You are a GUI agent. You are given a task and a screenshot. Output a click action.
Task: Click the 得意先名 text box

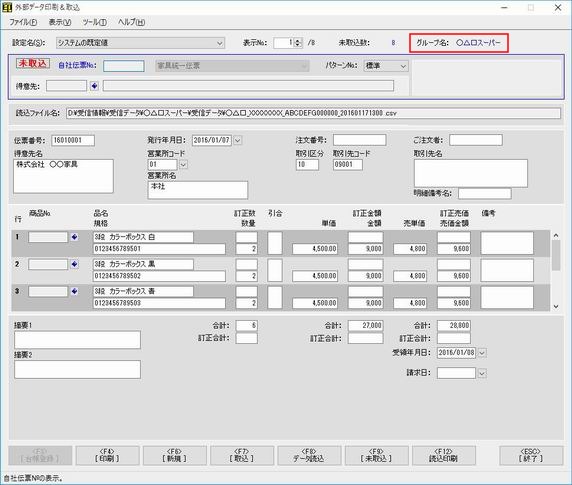(63, 176)
